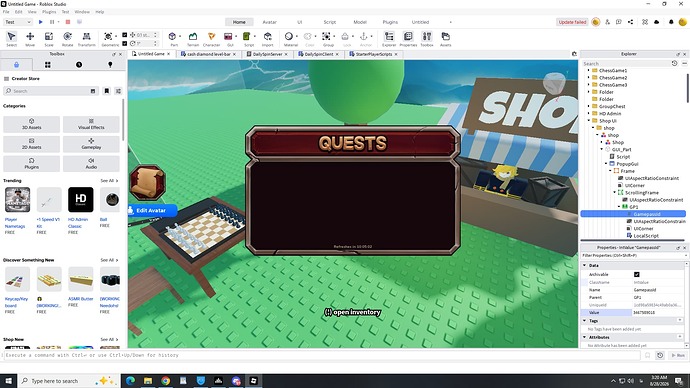Open Chrome from the taskbar
690x388 pixels.
coord(165,381)
